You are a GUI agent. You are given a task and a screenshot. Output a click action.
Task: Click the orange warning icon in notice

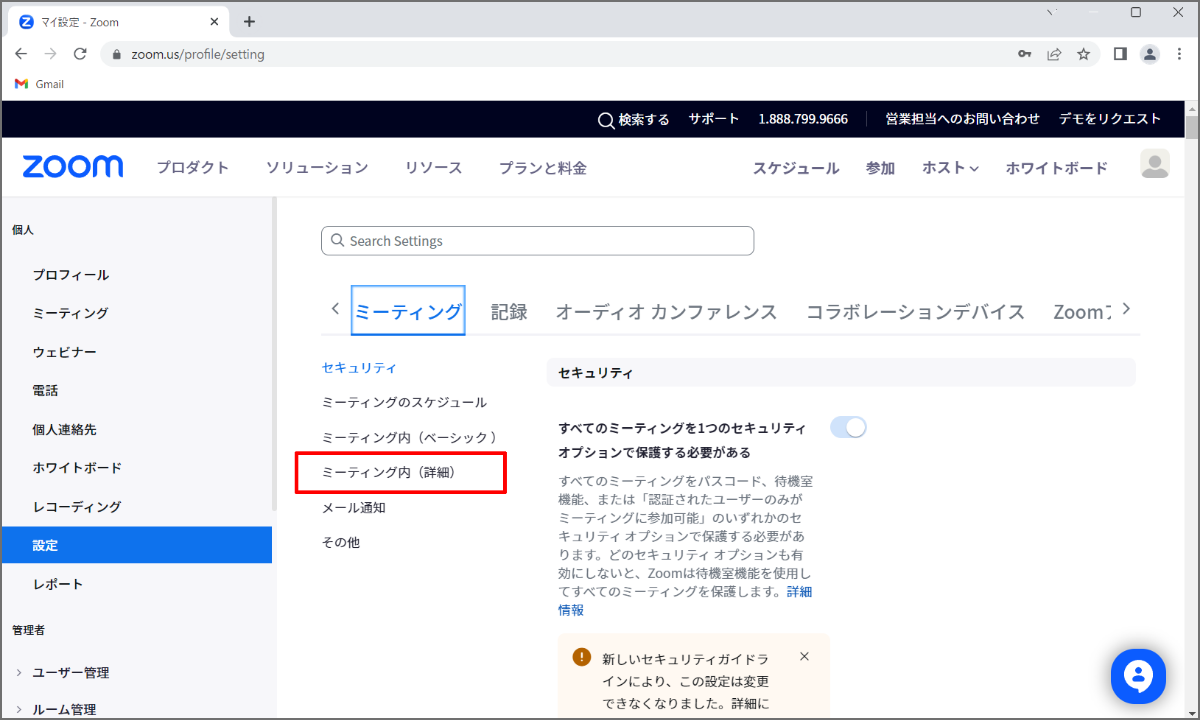(581, 657)
